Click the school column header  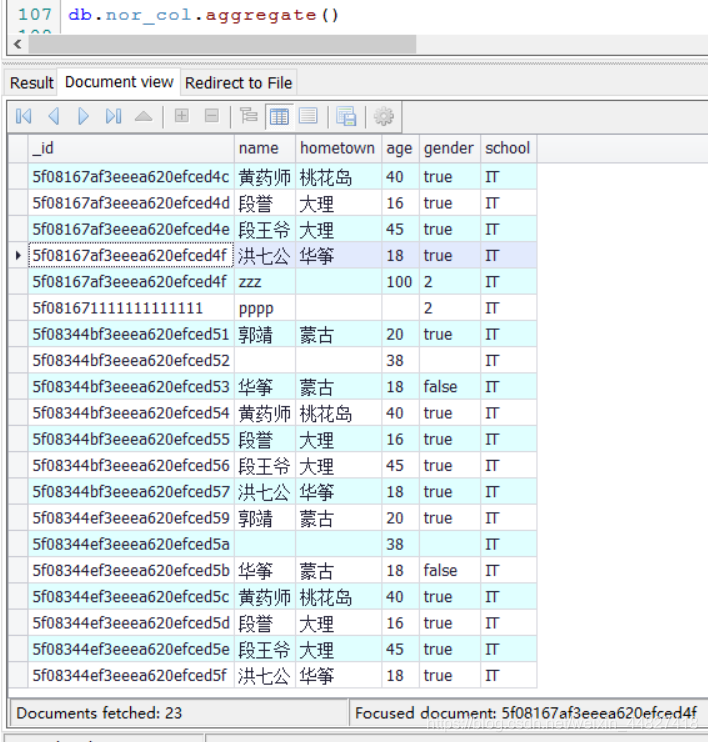click(508, 149)
